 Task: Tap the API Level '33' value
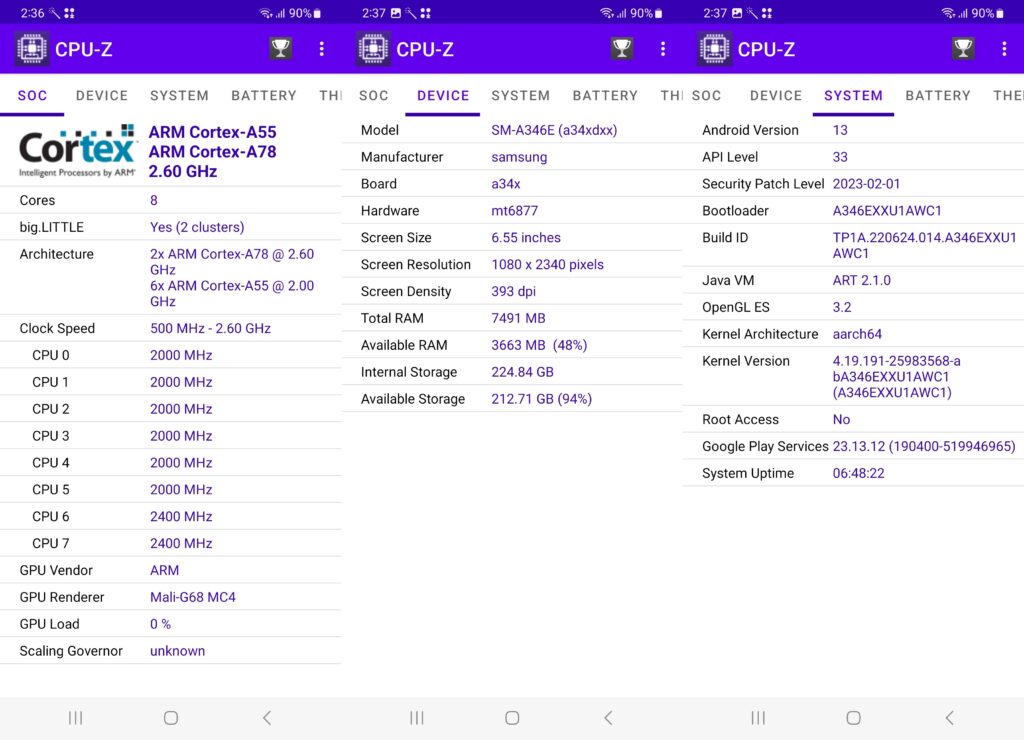pos(840,157)
